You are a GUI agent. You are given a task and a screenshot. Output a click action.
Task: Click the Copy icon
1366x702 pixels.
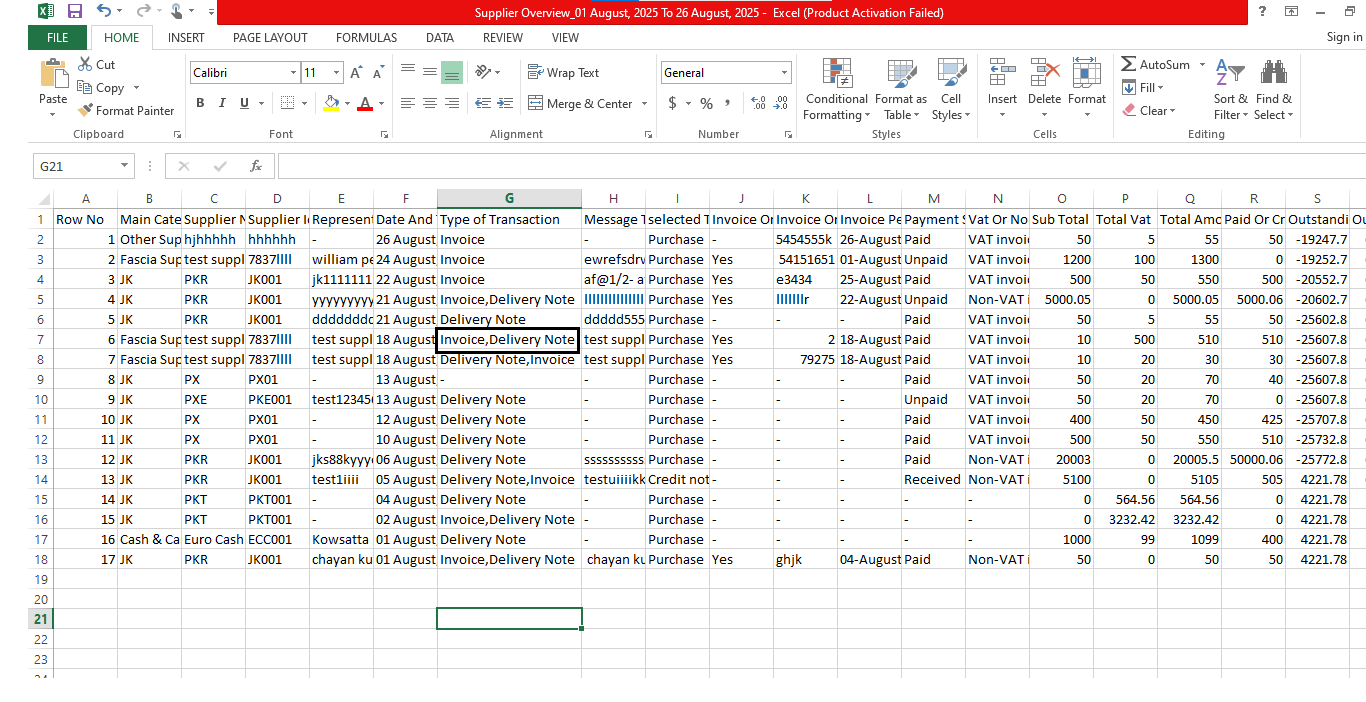click(x=85, y=88)
